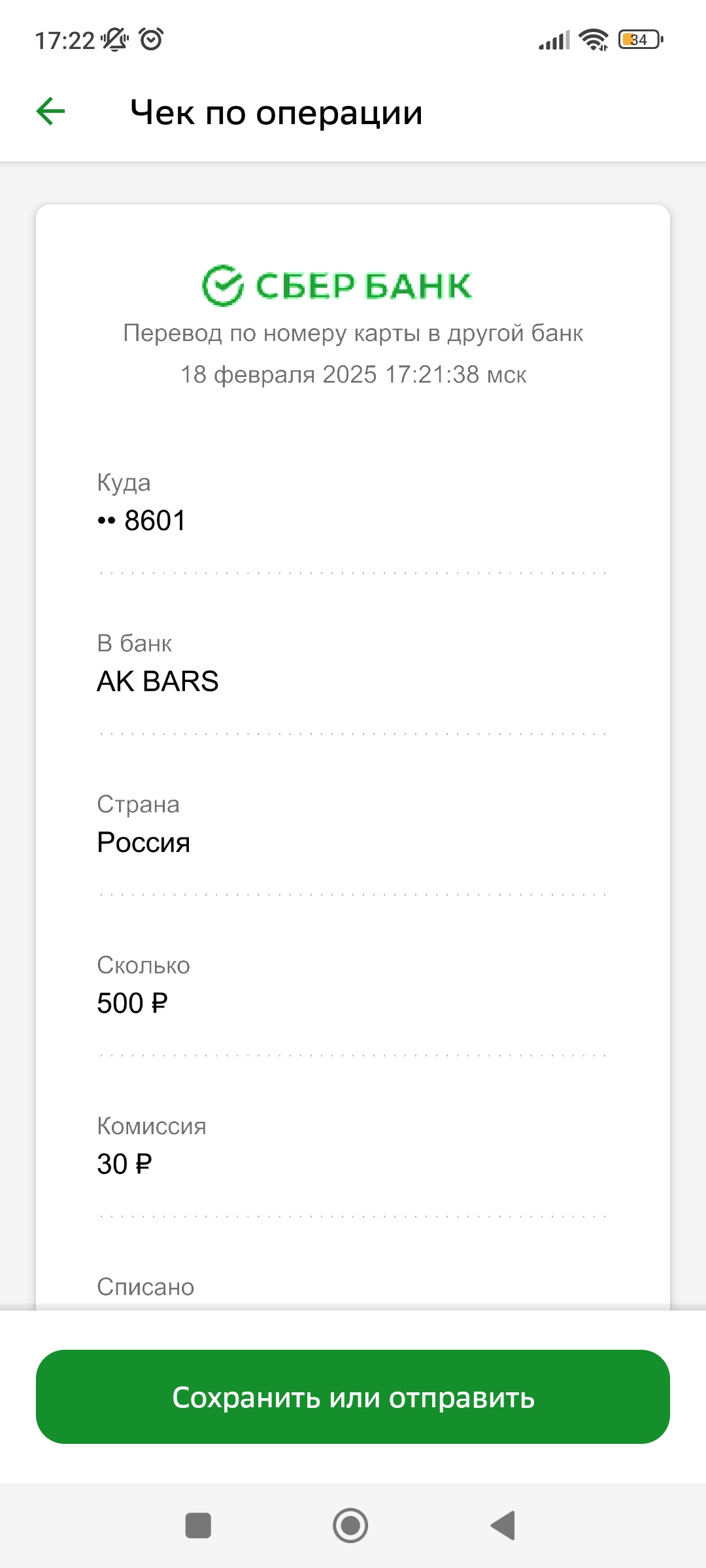Viewport: 706px width, 1568px height.
Task: Tap the status bar clock showing 17:22
Action: pyautogui.click(x=64, y=41)
